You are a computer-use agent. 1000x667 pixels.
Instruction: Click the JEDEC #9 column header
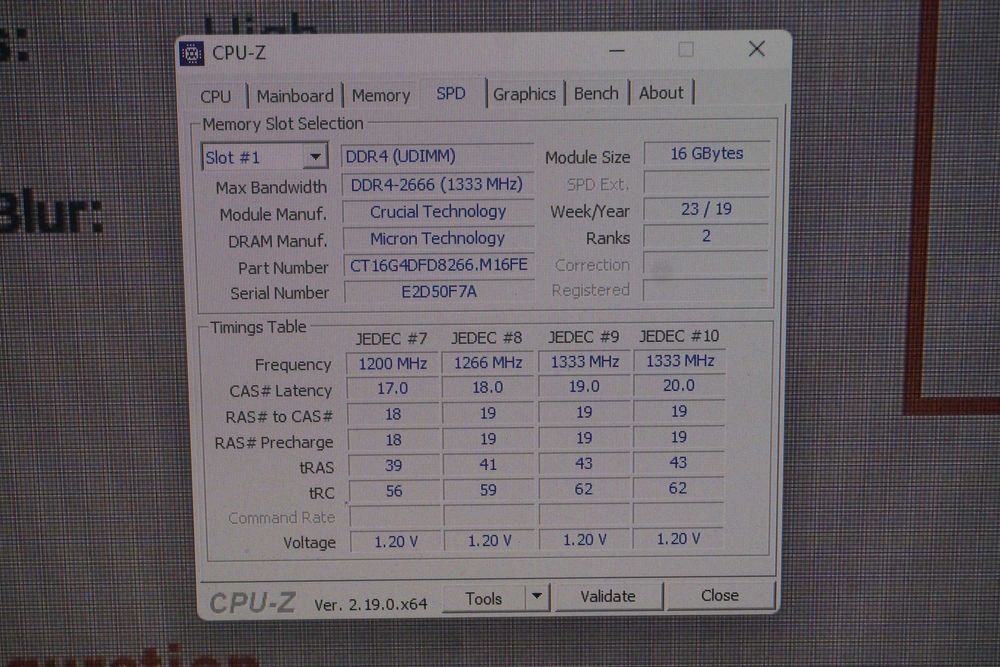[584, 337]
